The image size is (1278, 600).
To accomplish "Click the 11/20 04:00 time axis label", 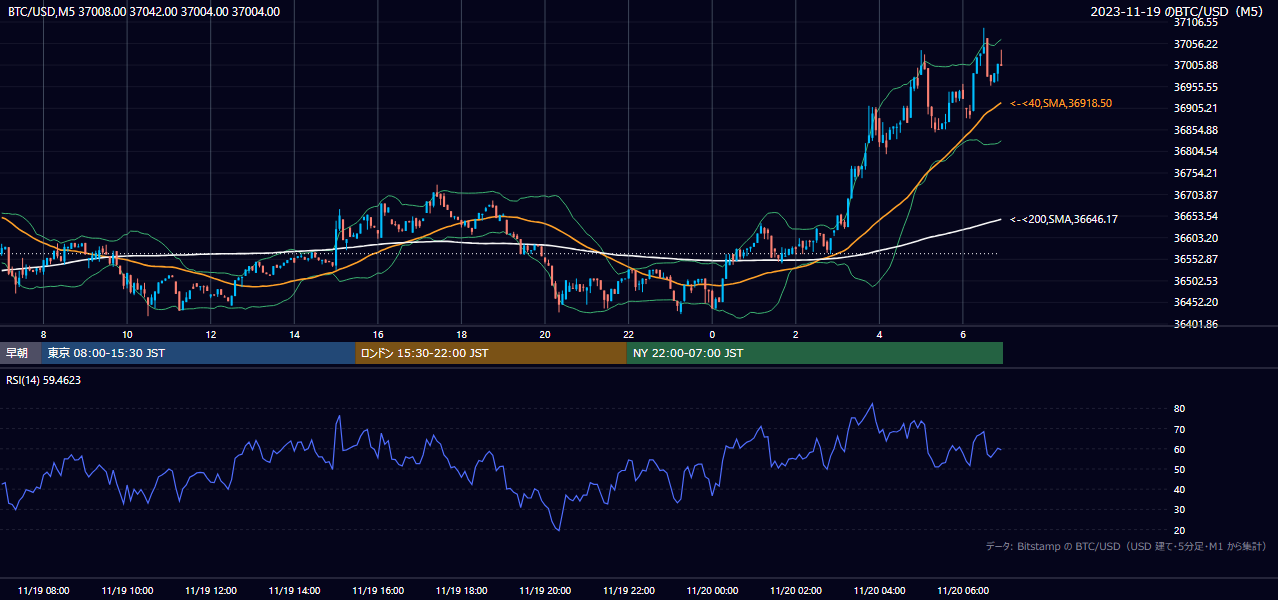I will pos(879,590).
